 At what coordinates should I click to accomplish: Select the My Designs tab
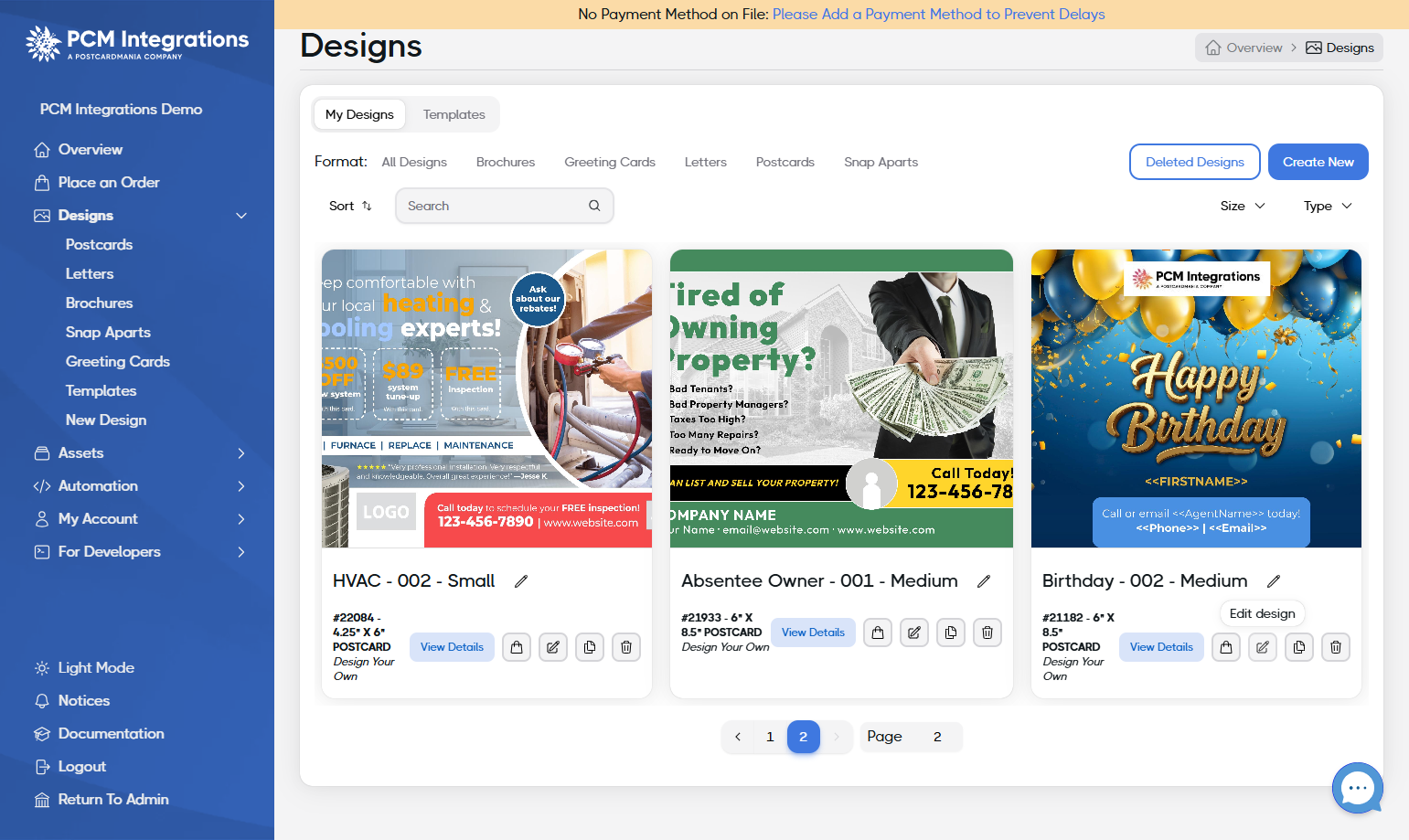[359, 114]
